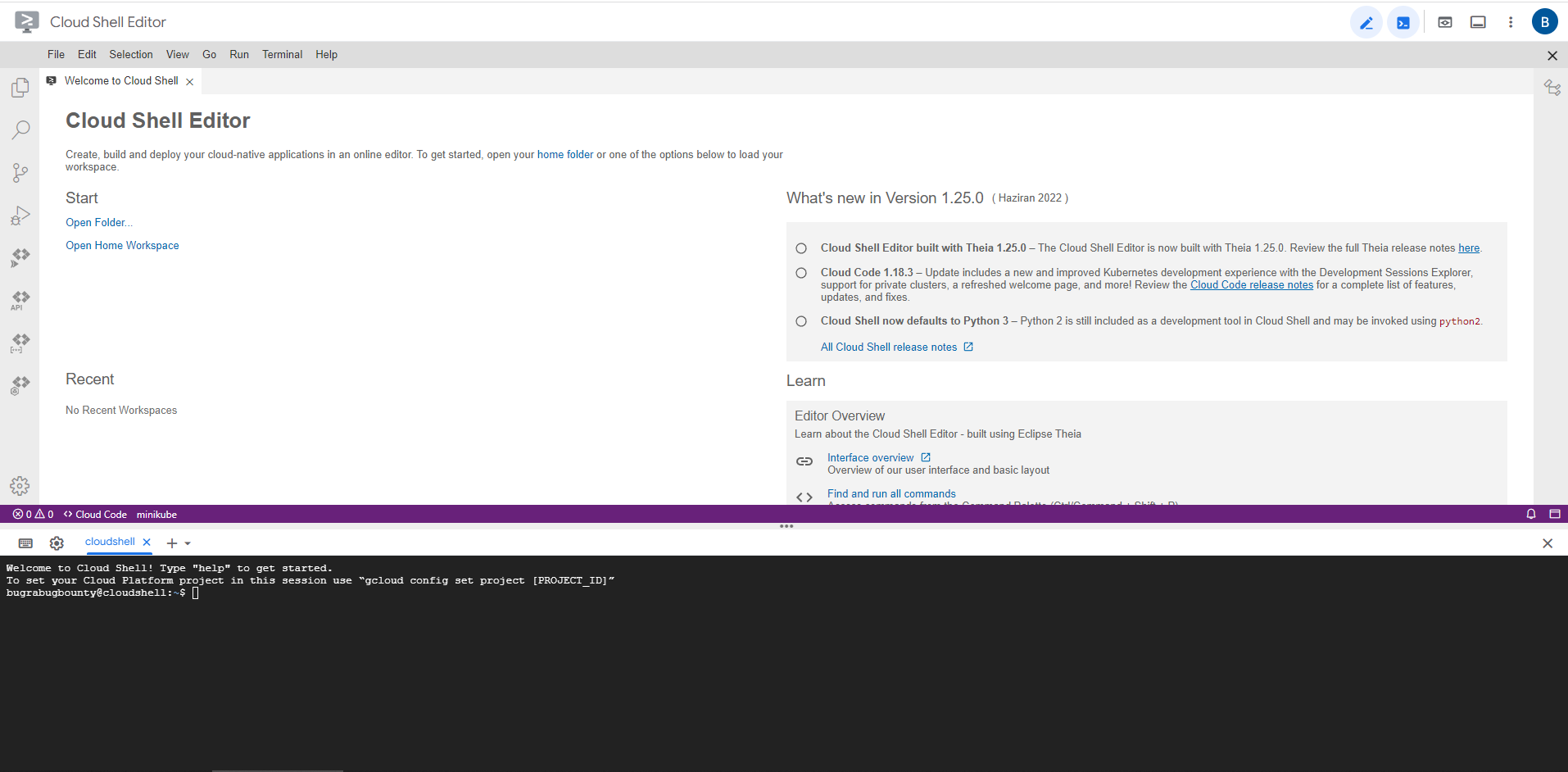
Task: Open the Debug run icon in sidebar
Action: pyautogui.click(x=20, y=216)
